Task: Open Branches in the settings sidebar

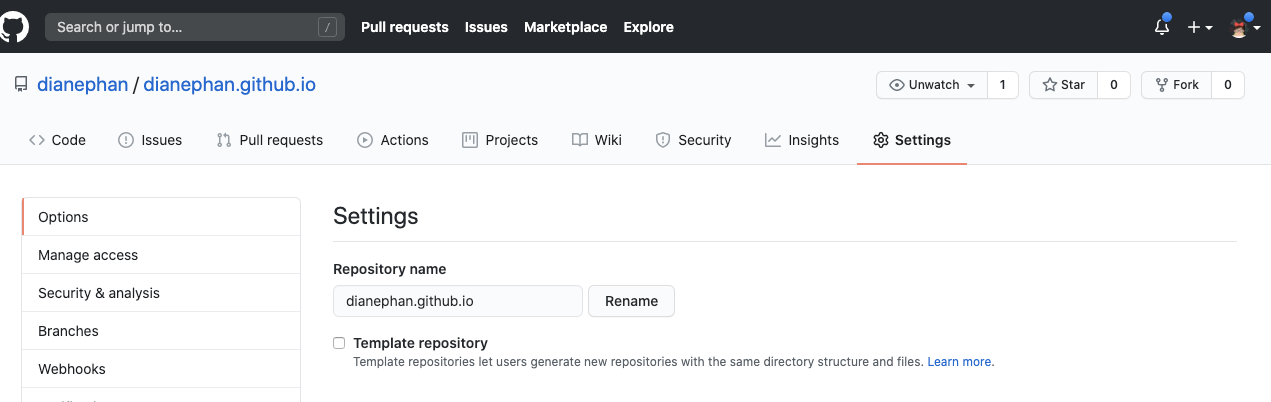Action: [x=161, y=331]
